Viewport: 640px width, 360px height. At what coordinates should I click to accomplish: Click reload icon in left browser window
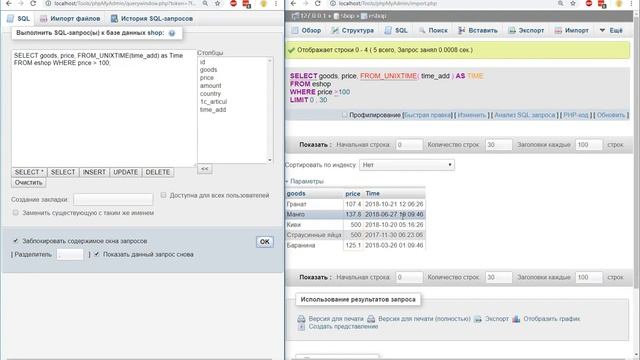33,3
